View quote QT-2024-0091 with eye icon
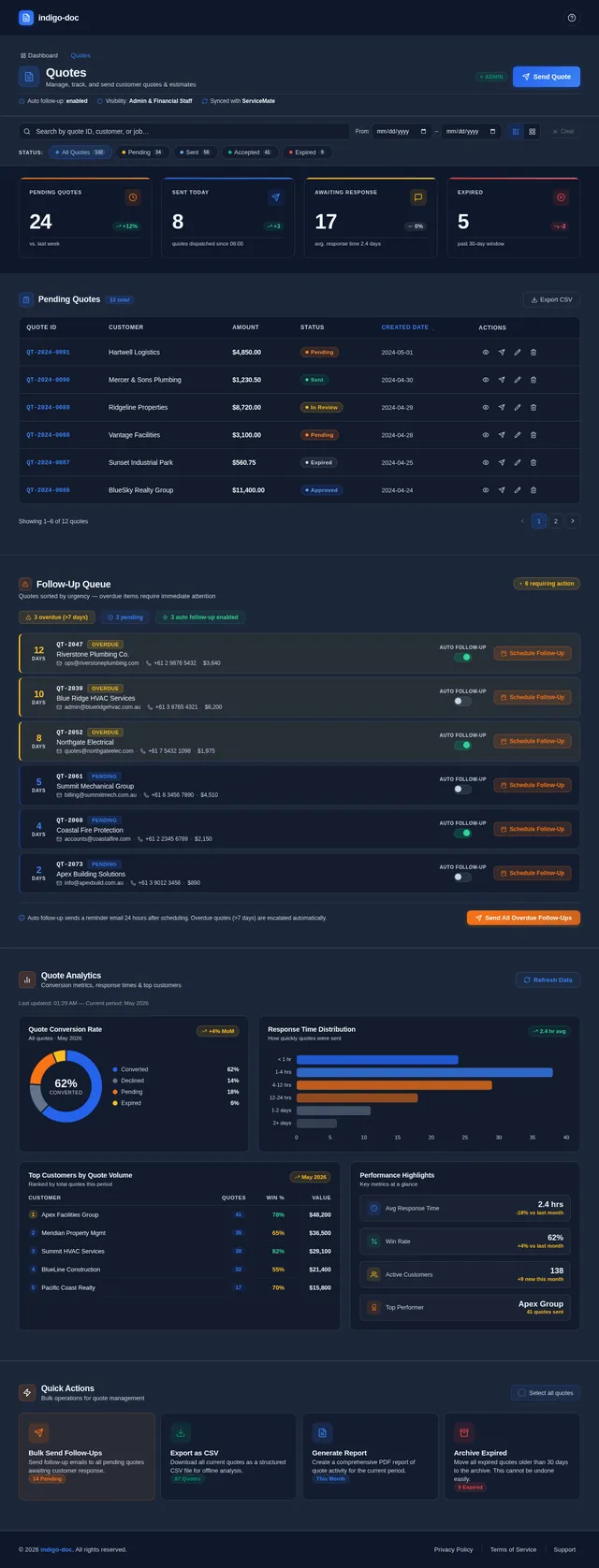The height and width of the screenshot is (1568, 599). (x=486, y=353)
